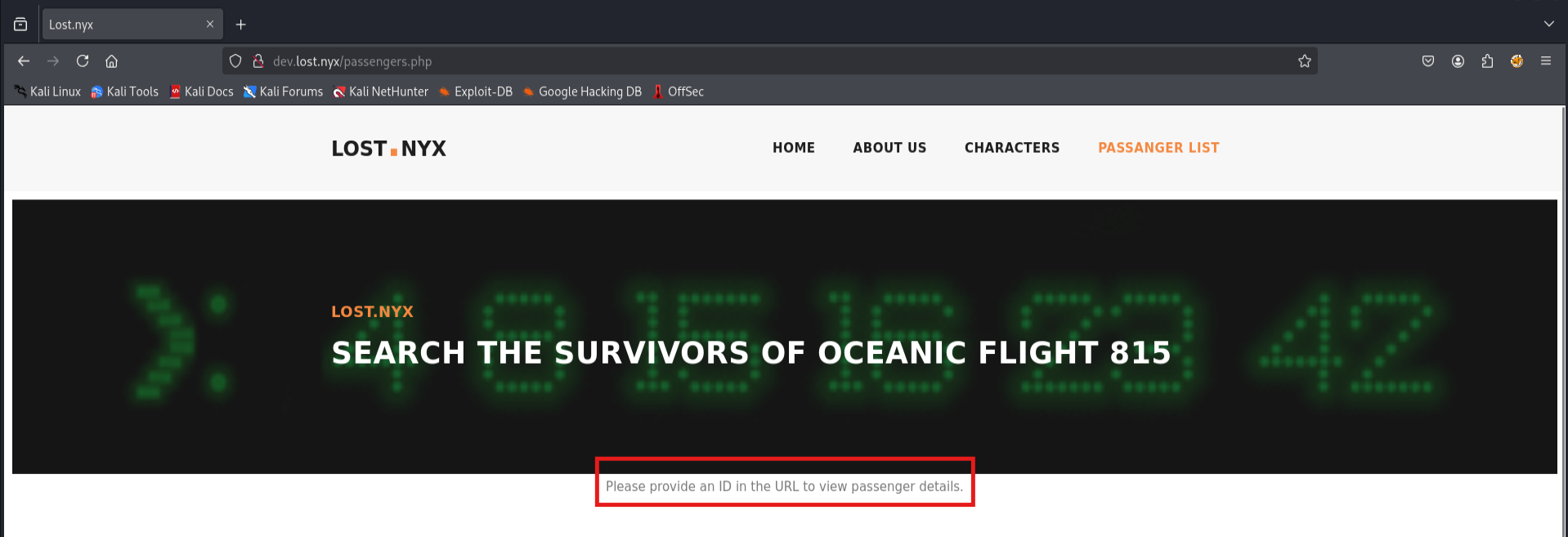Go to the ABOUT US page

(889, 148)
